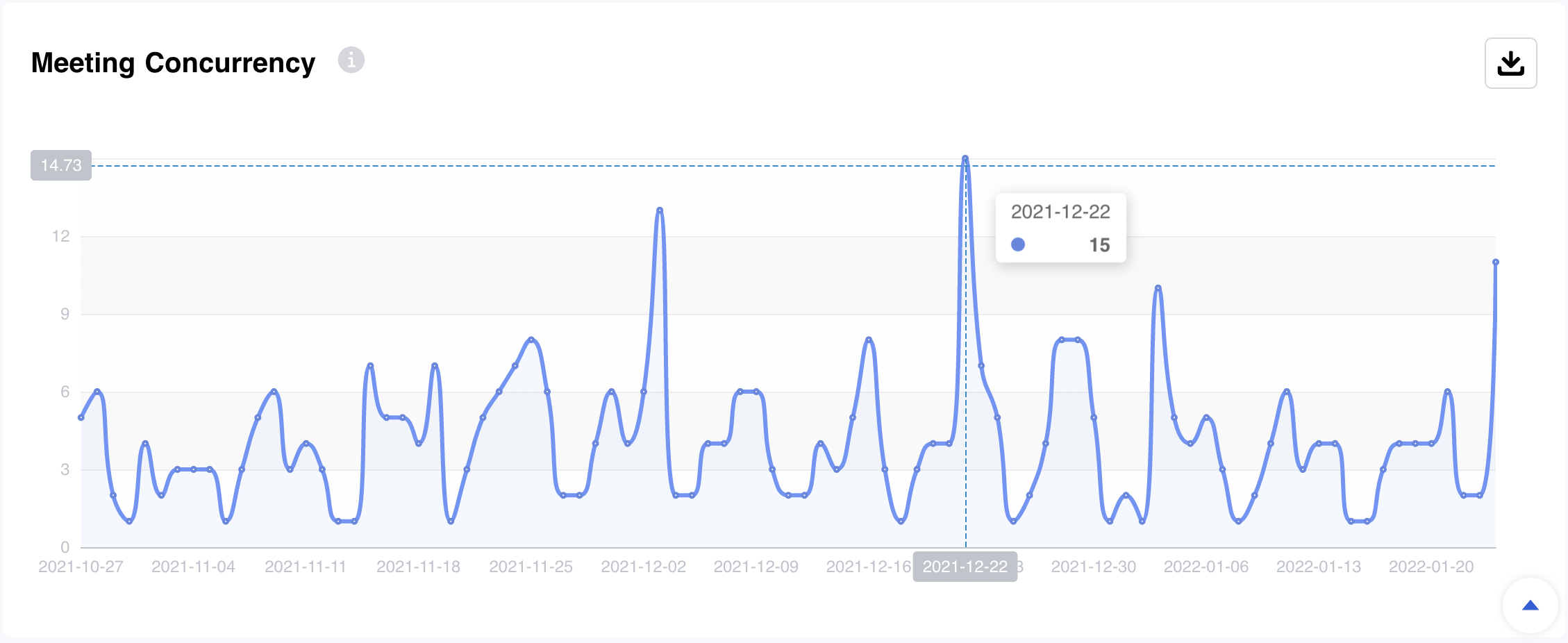
Task: Click the 2022-01-20 x-axis date label
Action: (1431, 567)
